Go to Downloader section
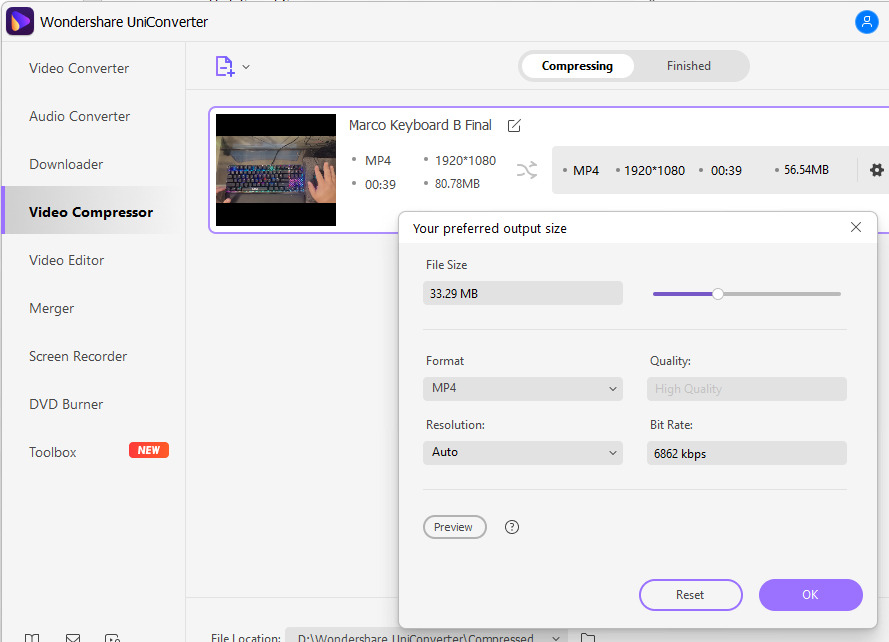This screenshot has height=642, width=889. click(x=66, y=164)
